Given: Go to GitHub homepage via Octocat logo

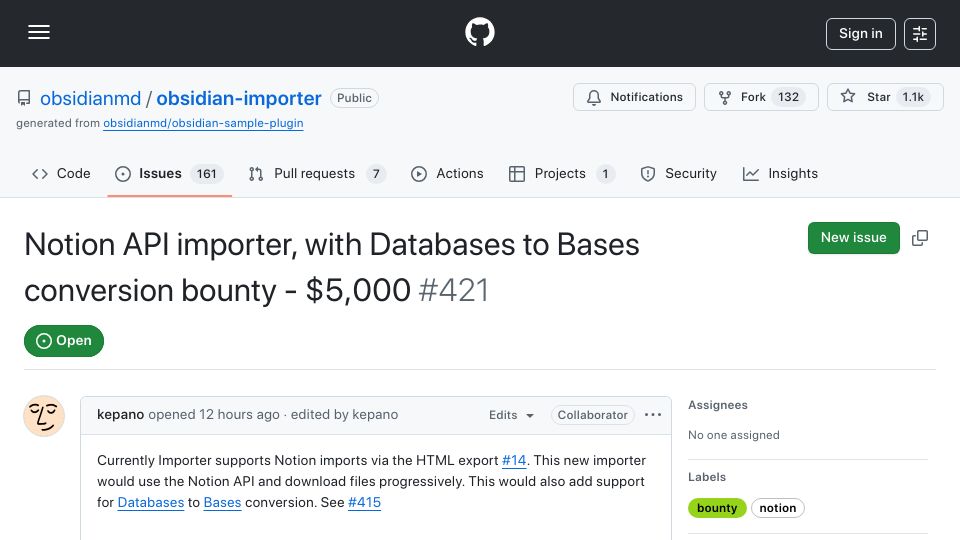Looking at the screenshot, I should (479, 32).
